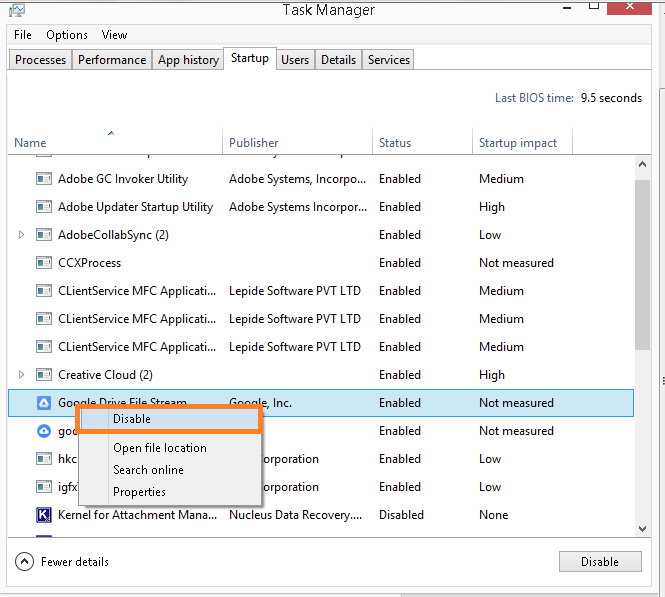665x597 pixels.
Task: Click the scrollbar down arrow
Action: pyautogui.click(x=642, y=528)
